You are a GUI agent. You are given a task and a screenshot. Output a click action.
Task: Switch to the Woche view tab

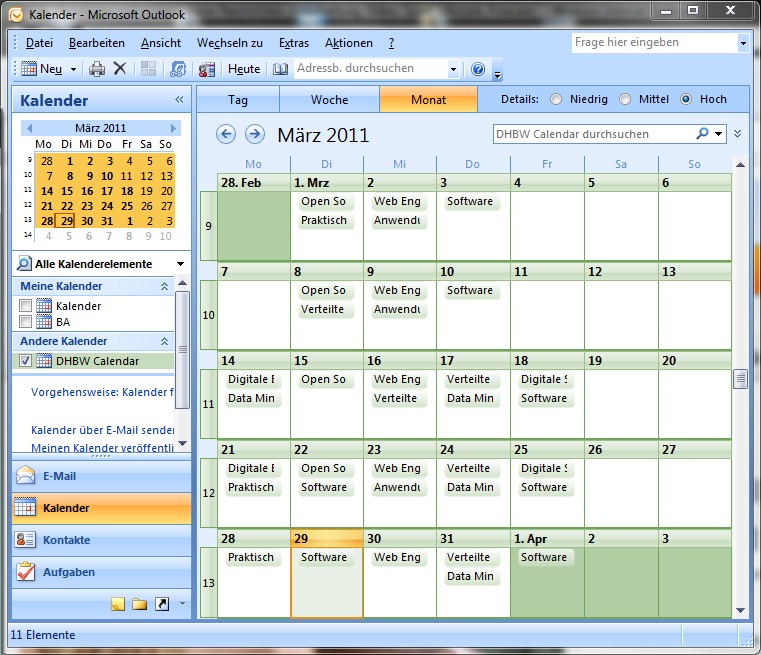coord(330,99)
